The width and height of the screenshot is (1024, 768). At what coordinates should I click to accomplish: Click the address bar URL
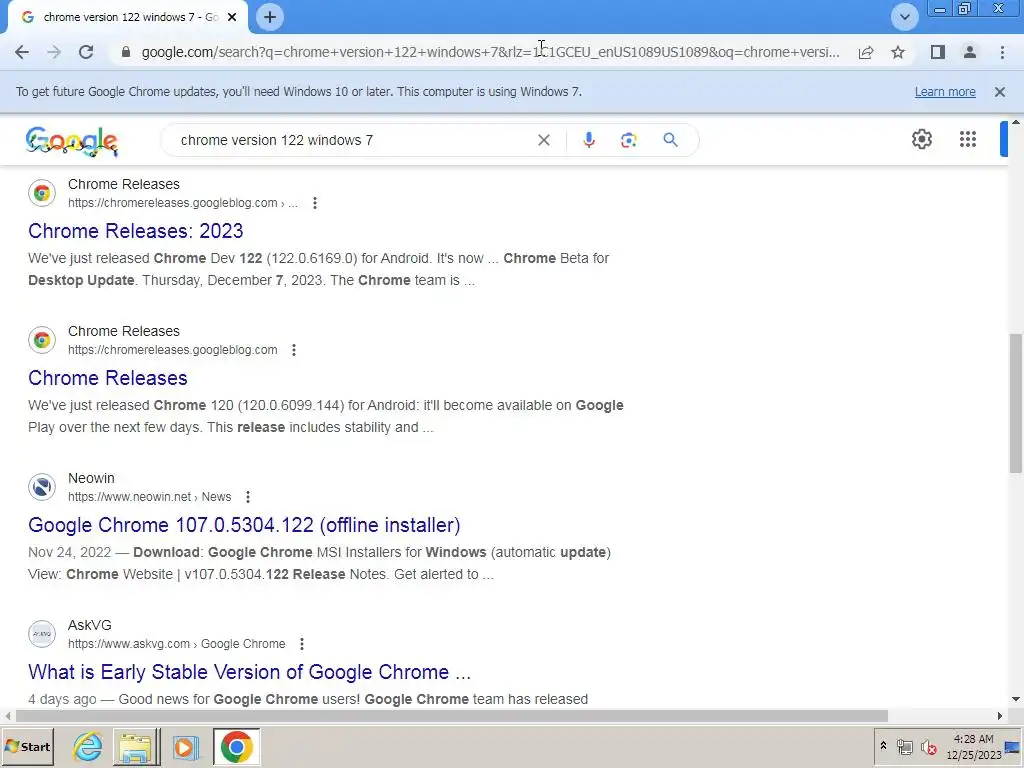click(x=490, y=52)
